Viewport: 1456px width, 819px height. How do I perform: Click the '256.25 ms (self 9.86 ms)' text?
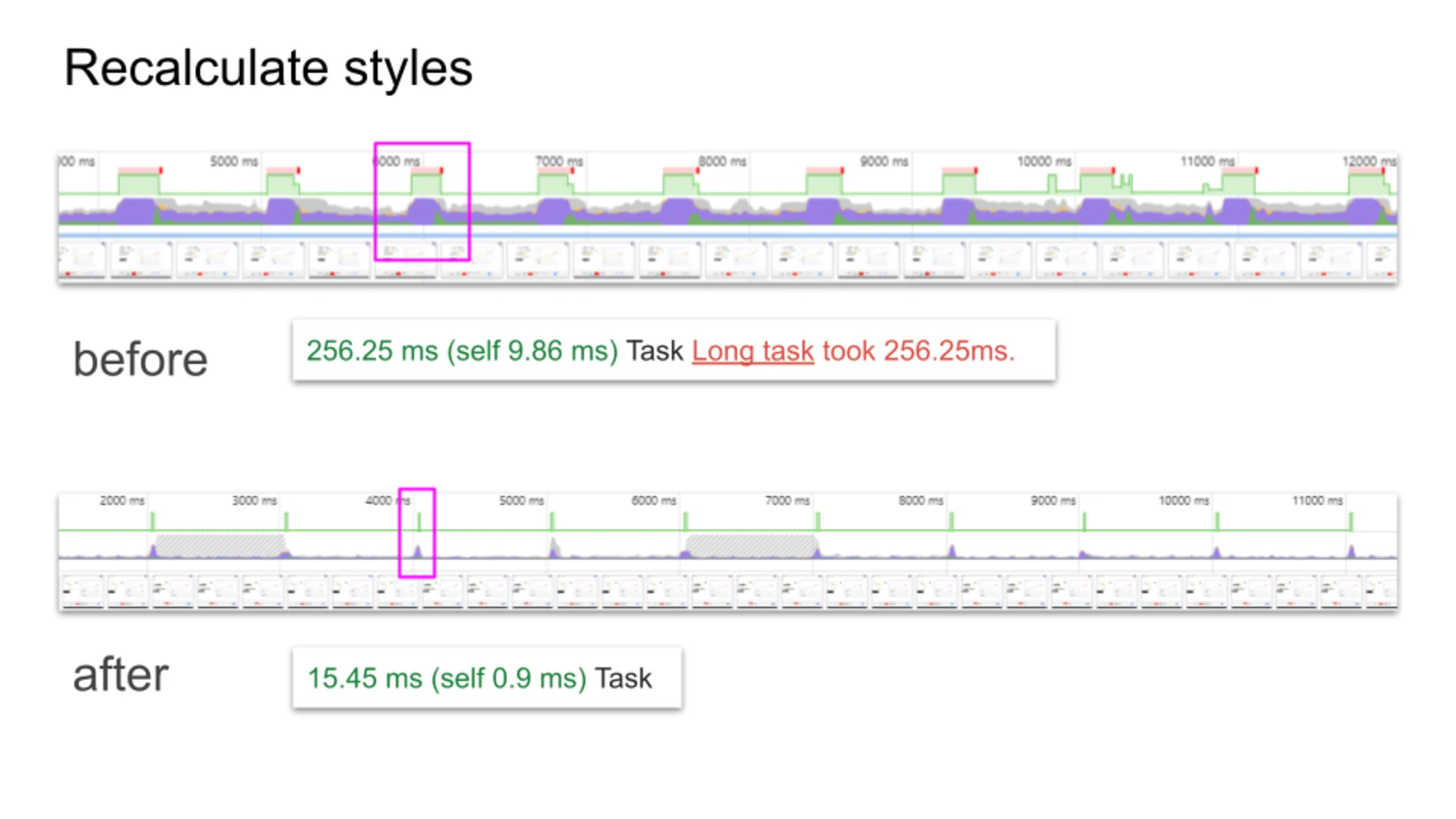pos(462,351)
